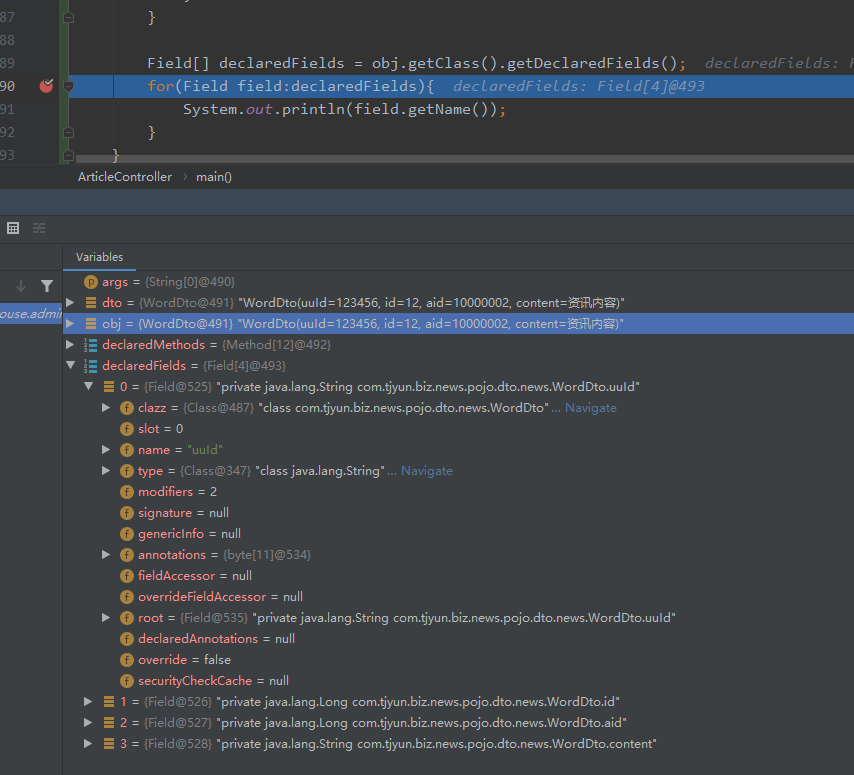The width and height of the screenshot is (854, 775).
Task: Expand the declaredMethods array
Action: (70, 345)
